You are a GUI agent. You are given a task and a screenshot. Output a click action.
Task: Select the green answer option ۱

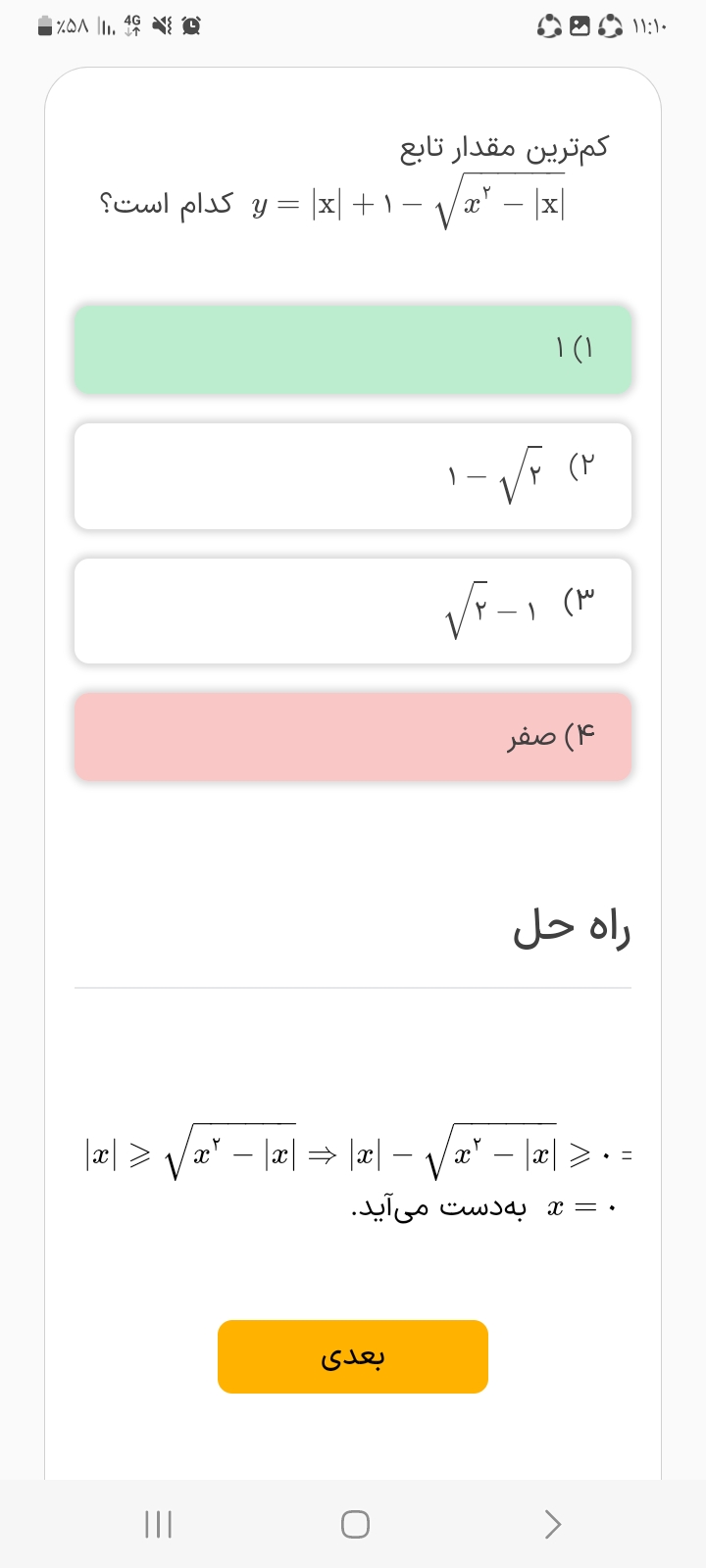click(x=353, y=349)
